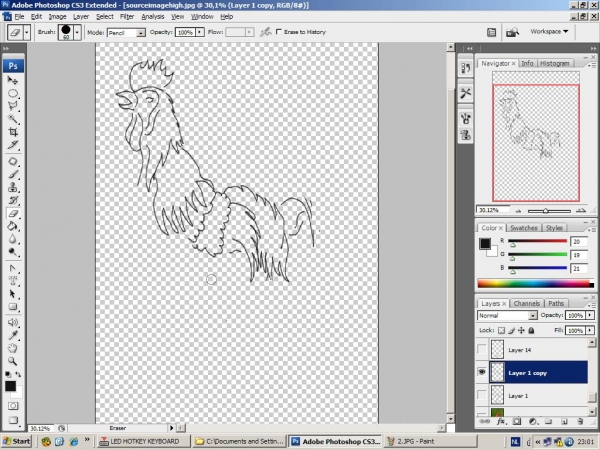Add a layer mask

517,421
